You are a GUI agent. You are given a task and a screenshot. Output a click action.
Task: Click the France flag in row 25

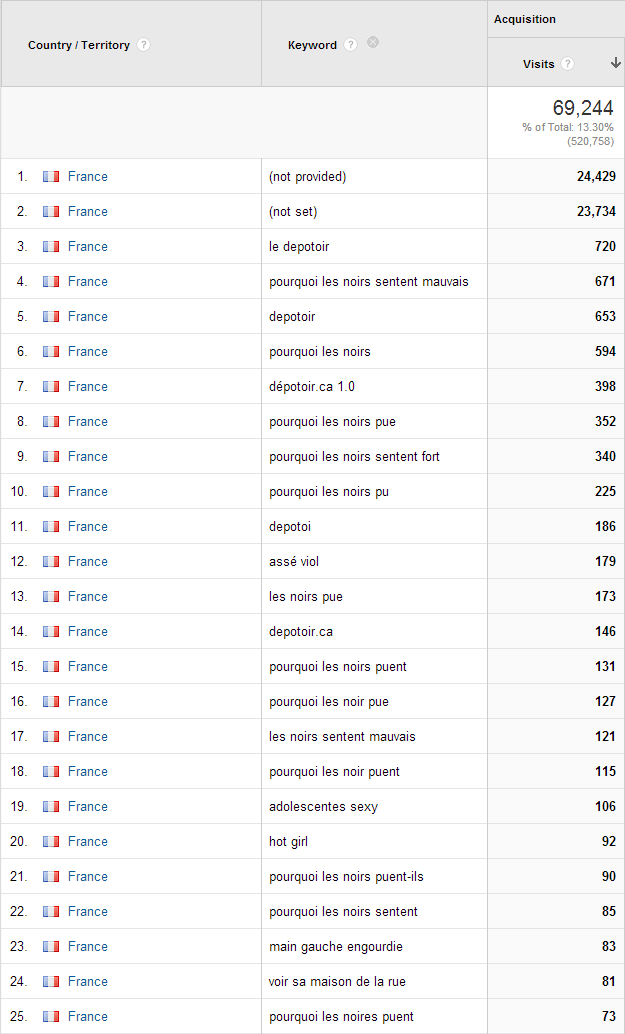pyautogui.click(x=51, y=1016)
